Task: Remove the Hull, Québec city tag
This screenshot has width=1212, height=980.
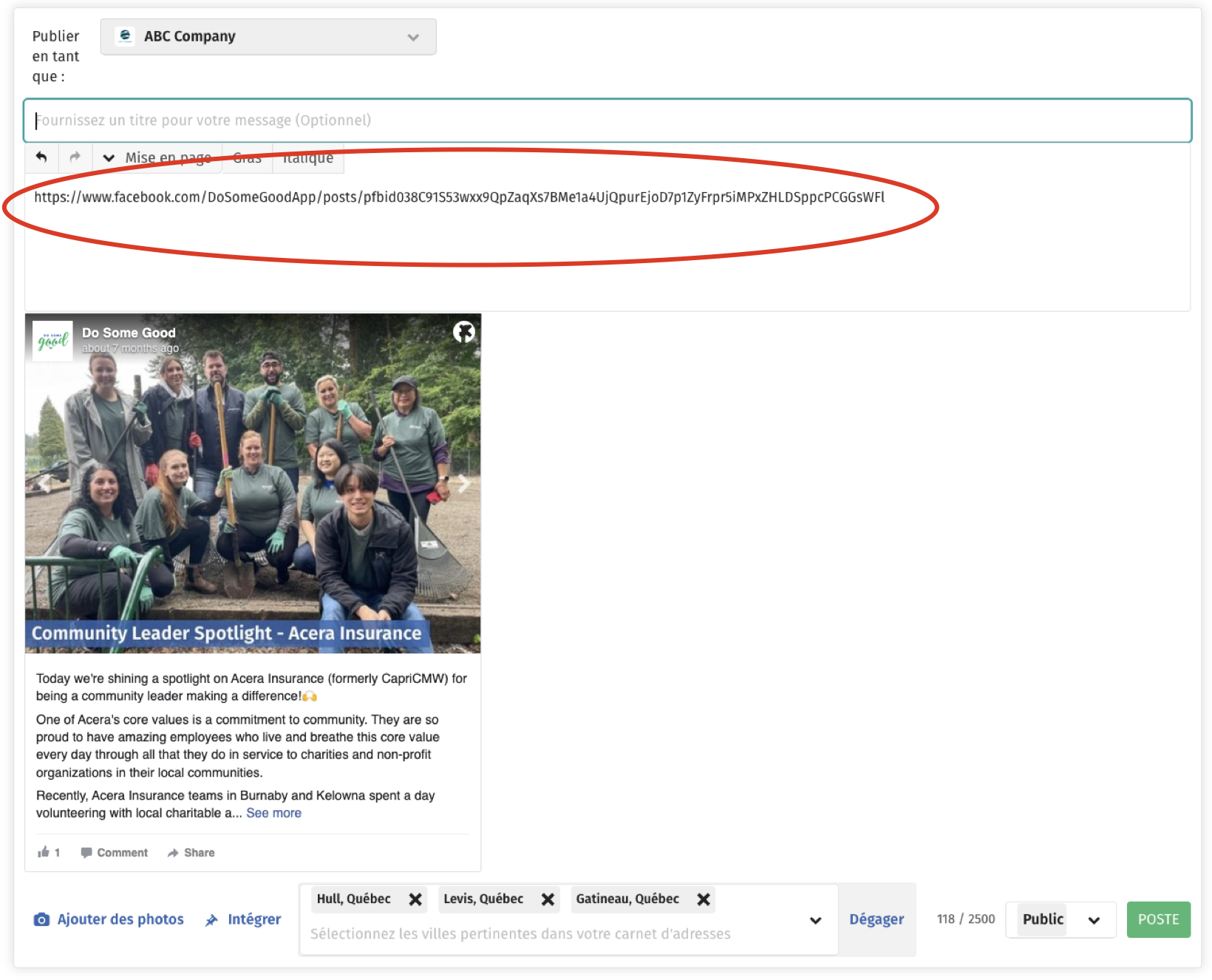Action: (415, 899)
